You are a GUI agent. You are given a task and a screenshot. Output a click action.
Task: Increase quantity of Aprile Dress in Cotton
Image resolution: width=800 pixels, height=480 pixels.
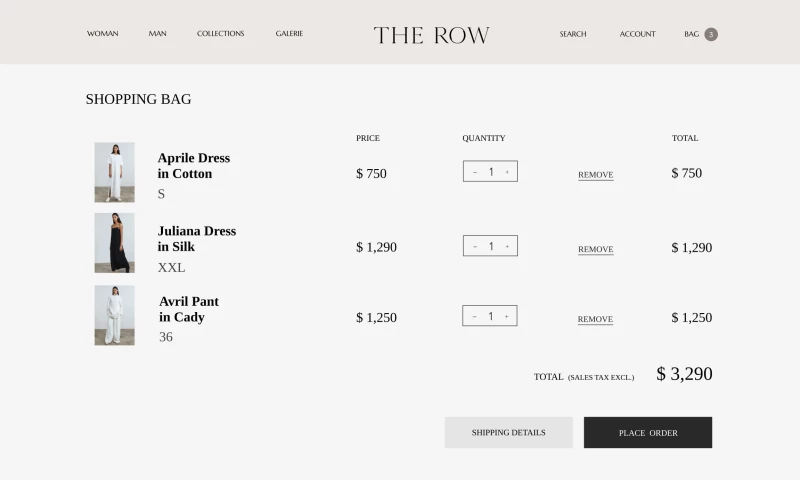pos(507,172)
